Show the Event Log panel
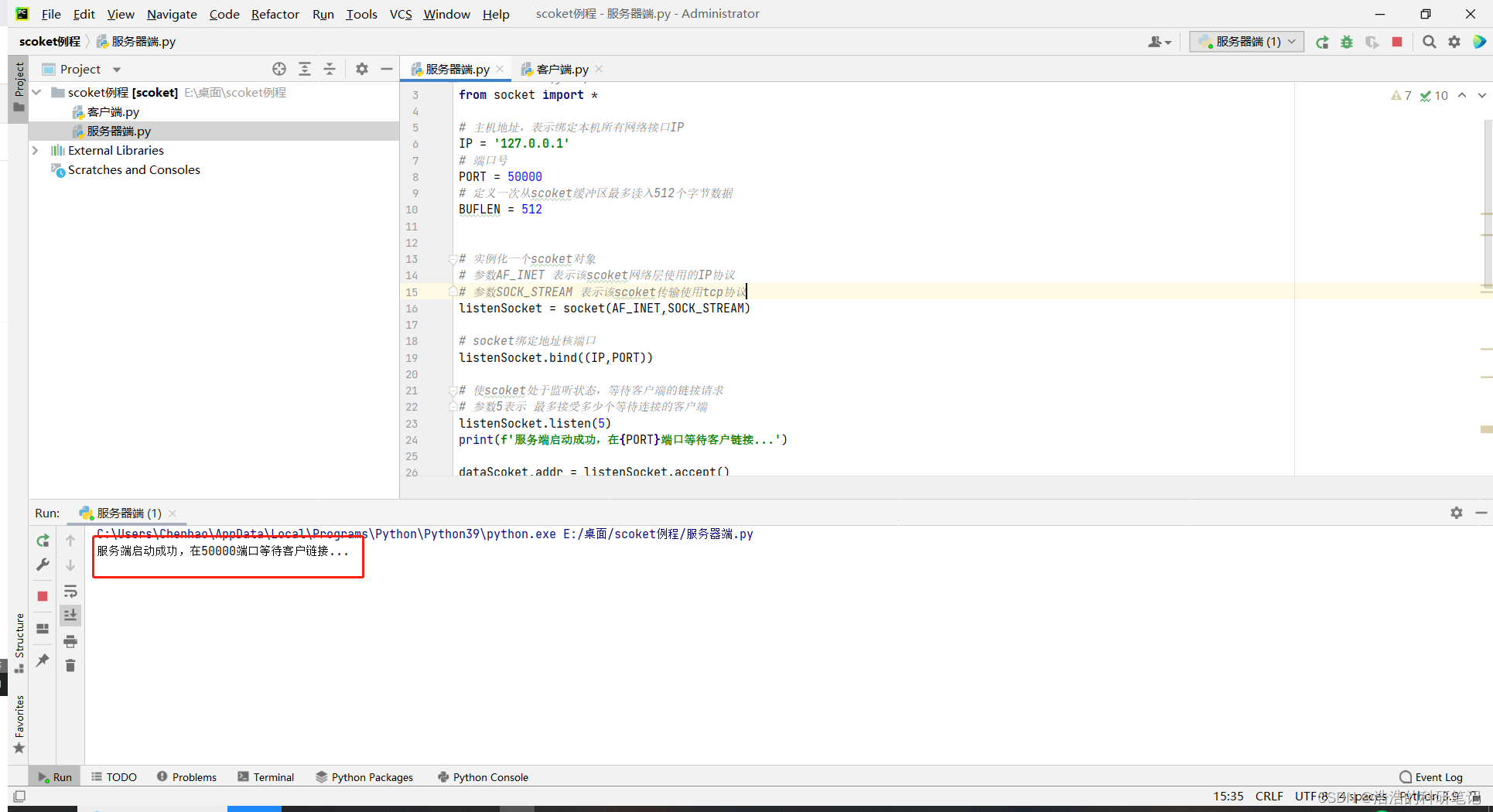Screen dimensions: 1493x812 click(x=1437, y=776)
